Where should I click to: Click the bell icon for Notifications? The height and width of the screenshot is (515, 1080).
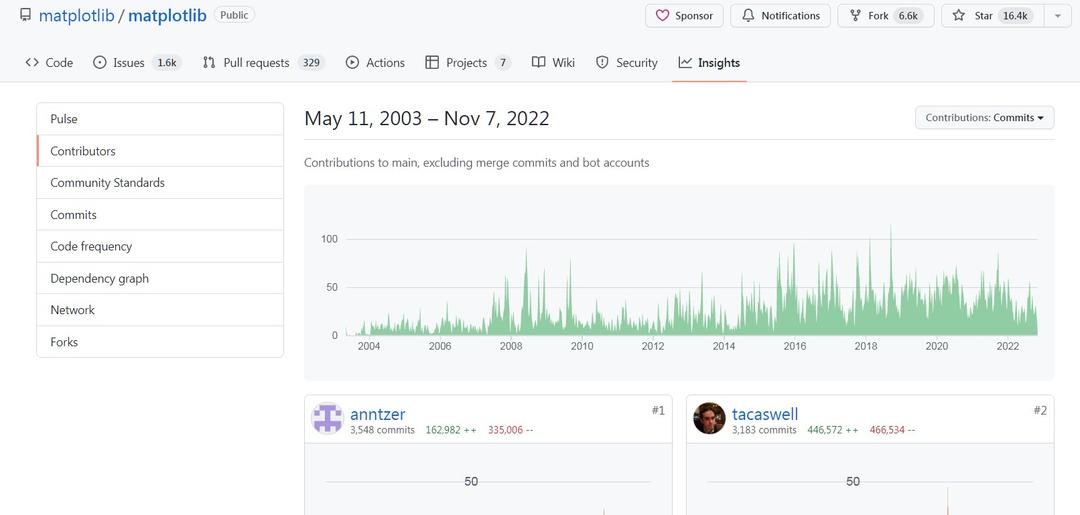point(748,15)
